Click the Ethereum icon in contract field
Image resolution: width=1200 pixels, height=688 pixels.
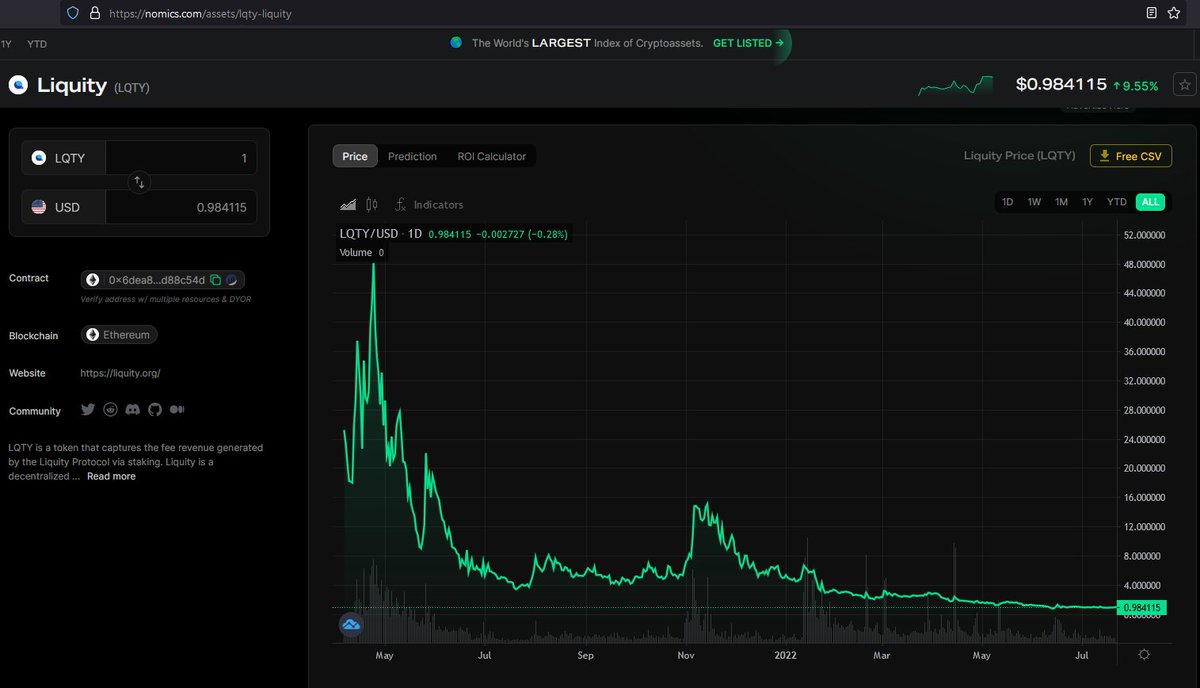pos(94,280)
